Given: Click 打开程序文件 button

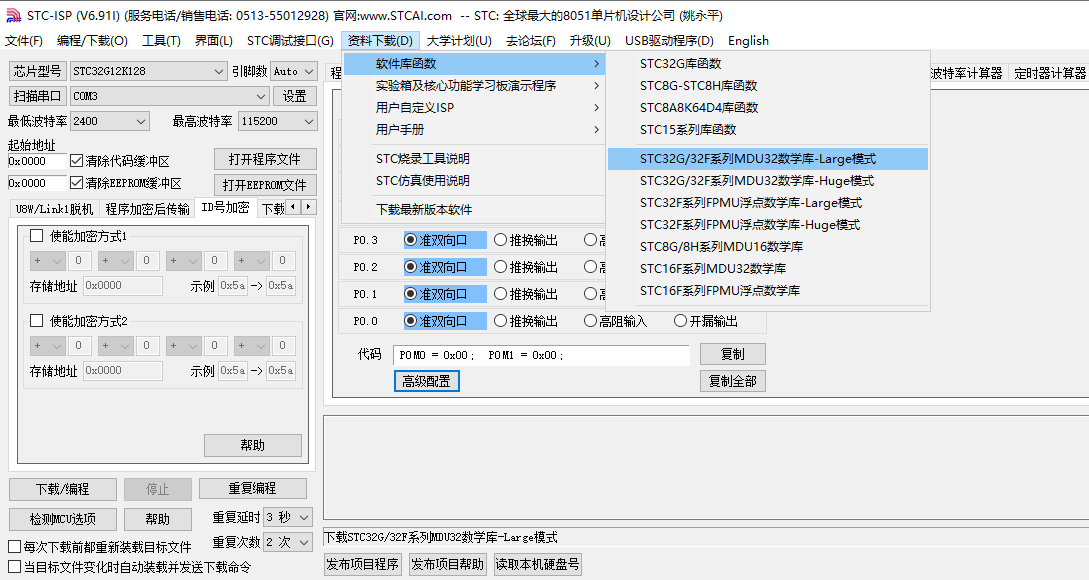Looking at the screenshot, I should (x=265, y=159).
